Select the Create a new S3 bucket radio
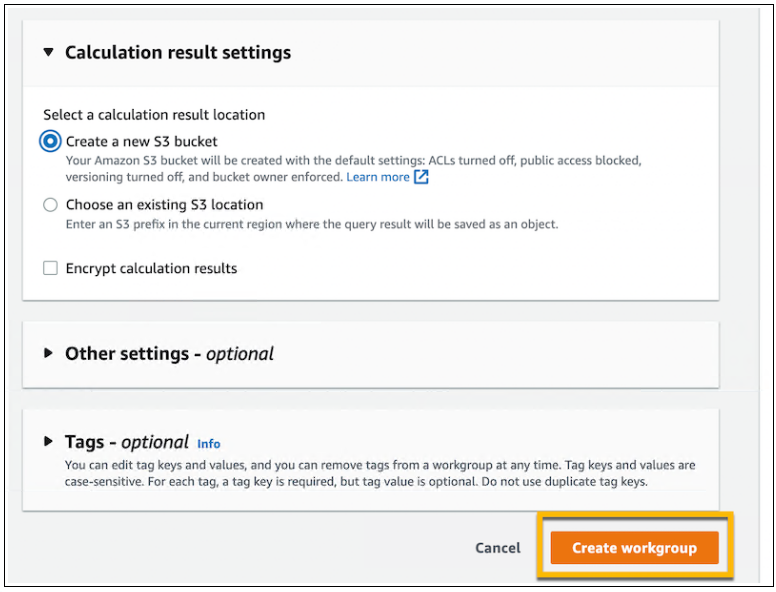Viewport: 776px width, 592px height. 50,142
